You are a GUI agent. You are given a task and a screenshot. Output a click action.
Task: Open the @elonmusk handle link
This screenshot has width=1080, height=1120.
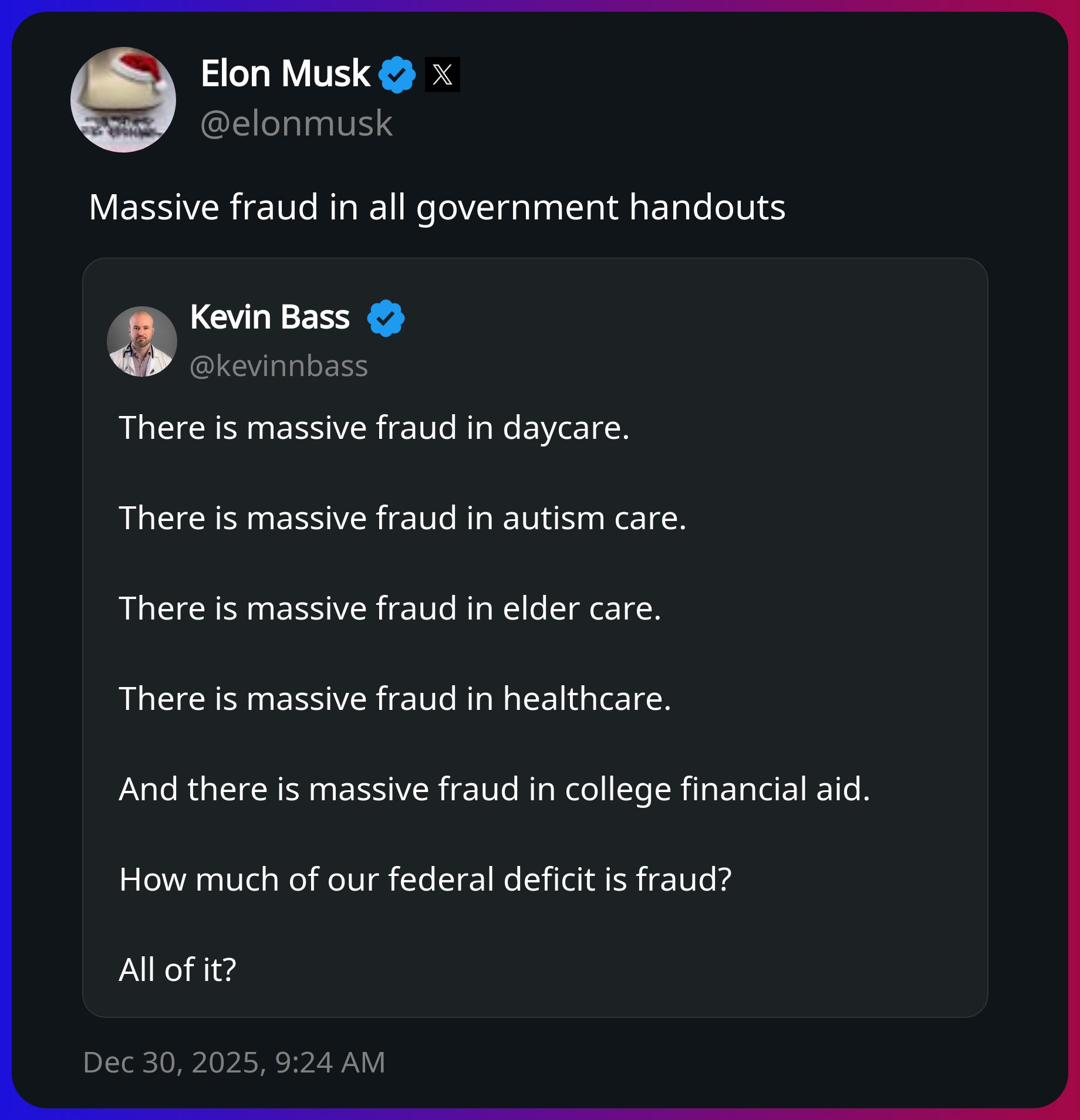point(296,124)
